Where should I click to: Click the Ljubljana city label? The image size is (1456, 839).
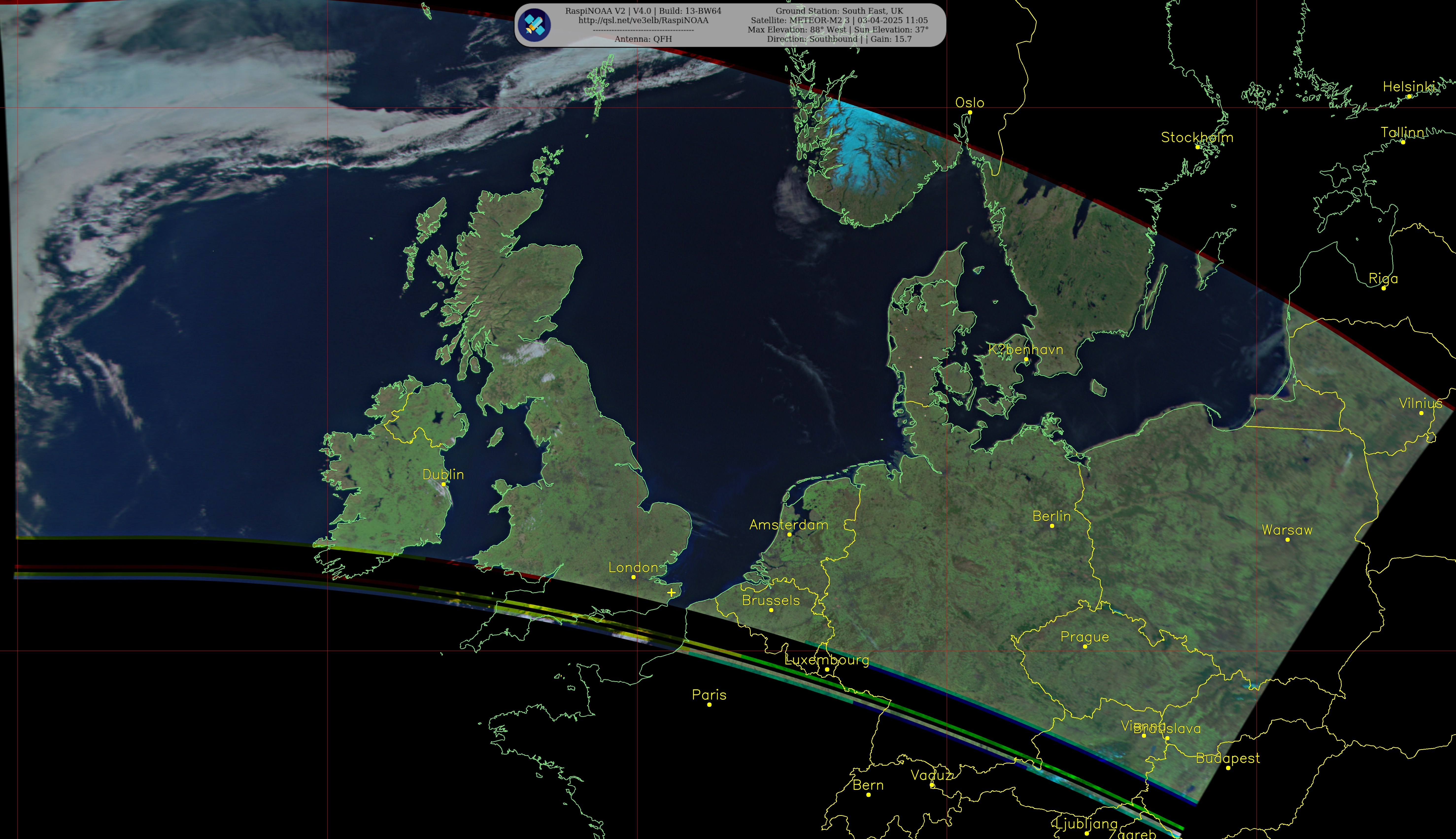(1086, 824)
